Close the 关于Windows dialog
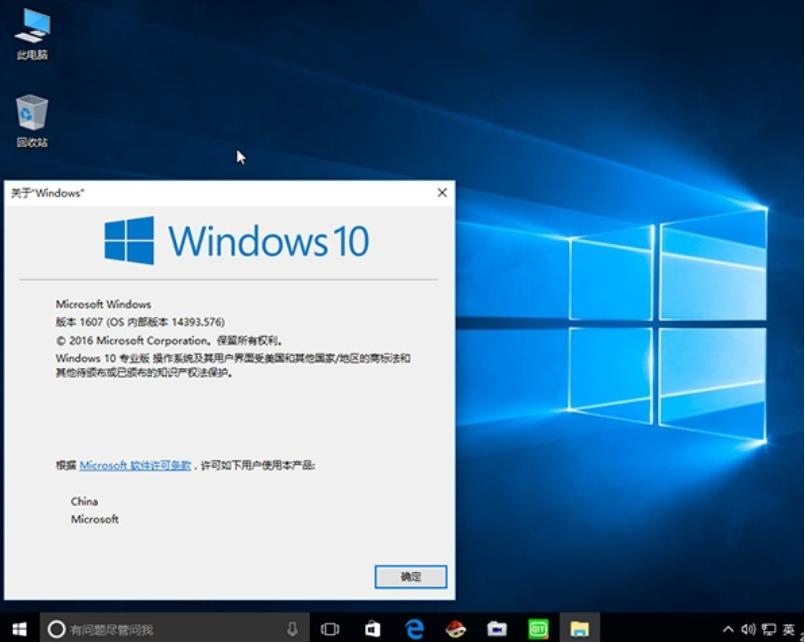The height and width of the screenshot is (643, 805). [441, 191]
